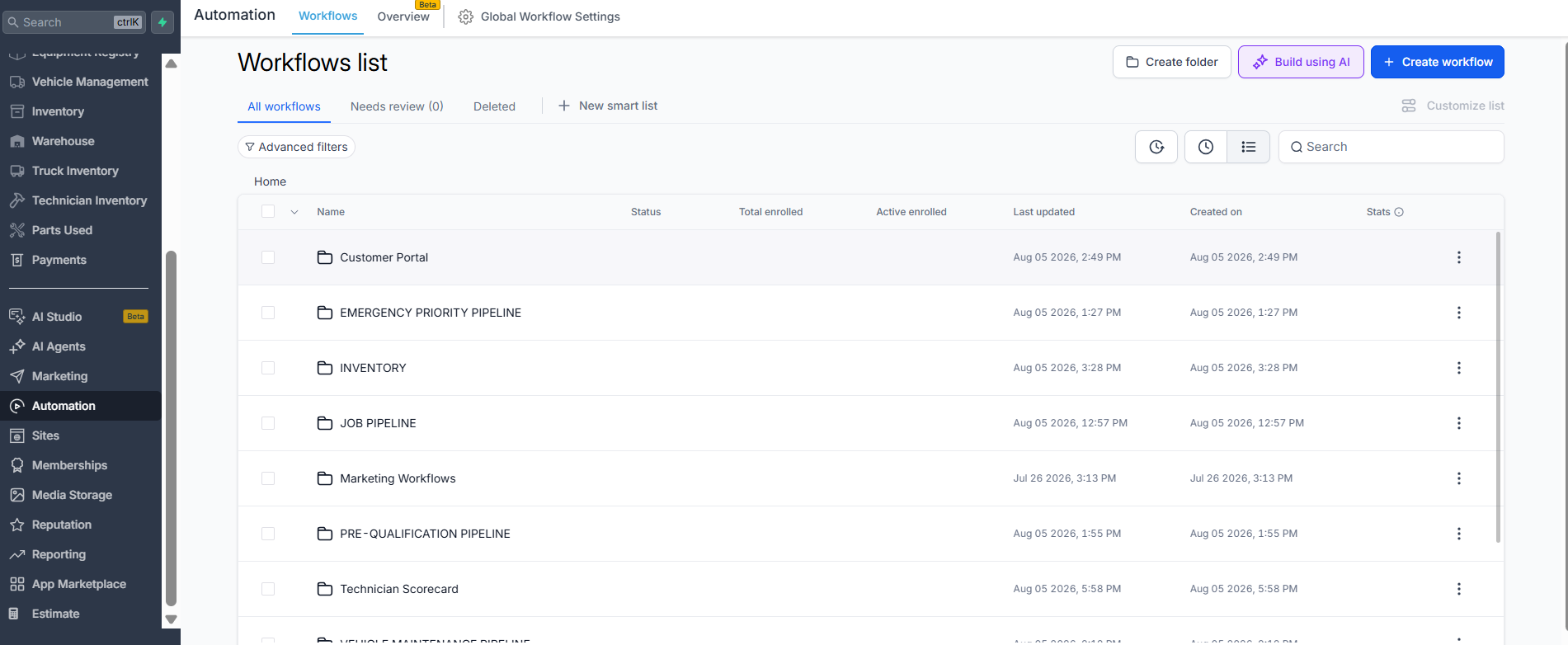Open INVENTORY row three-dot menu
1568x645 pixels.
[x=1458, y=368]
